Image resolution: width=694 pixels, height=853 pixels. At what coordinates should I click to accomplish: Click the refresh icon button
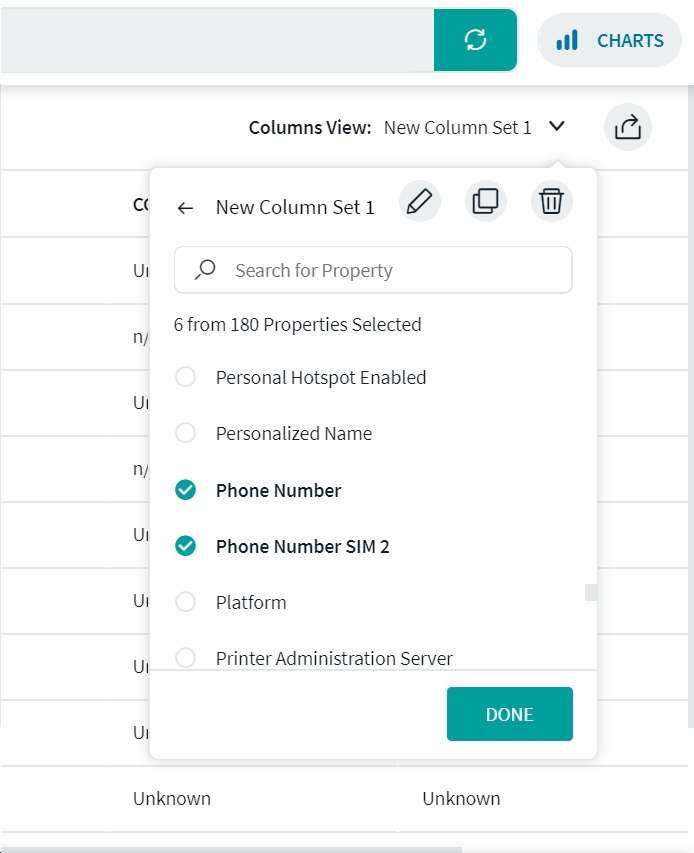pyautogui.click(x=475, y=40)
